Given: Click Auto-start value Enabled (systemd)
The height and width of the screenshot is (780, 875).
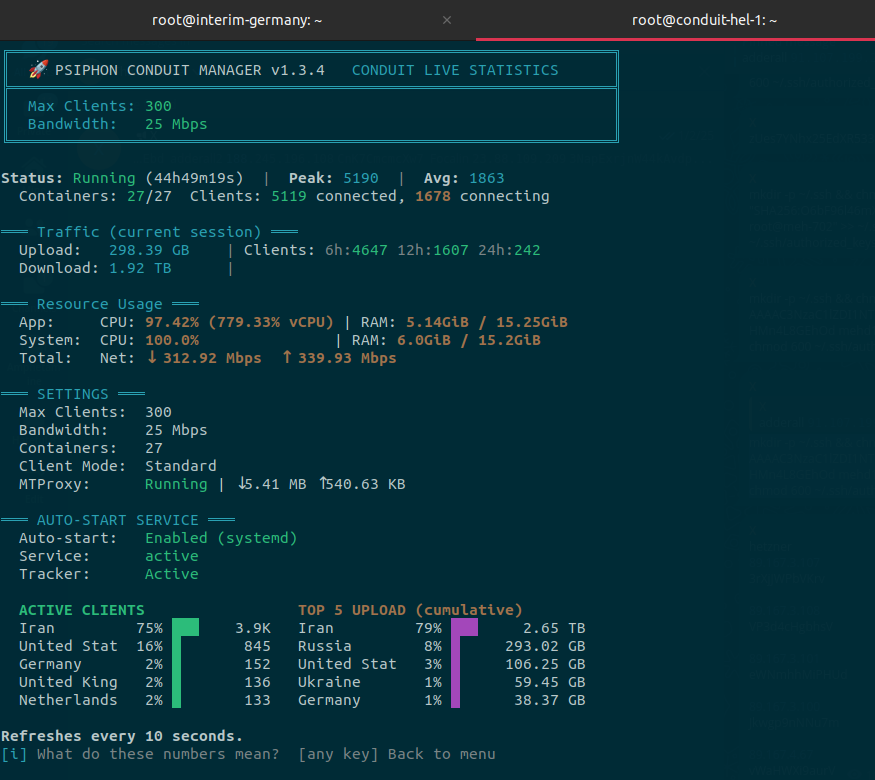Looking at the screenshot, I should tap(221, 538).
